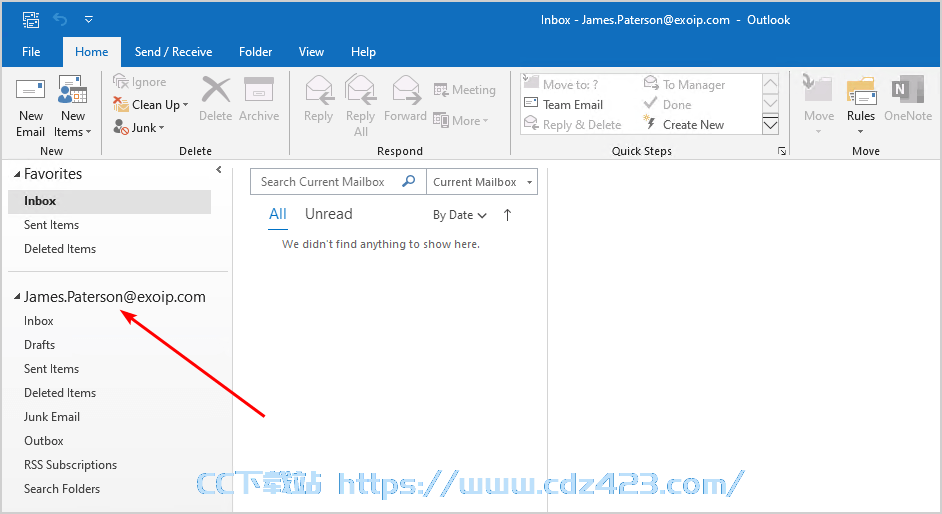Collapse the James.Paterson@exoip.com account tree
This screenshot has height=514, width=942.
[17, 297]
